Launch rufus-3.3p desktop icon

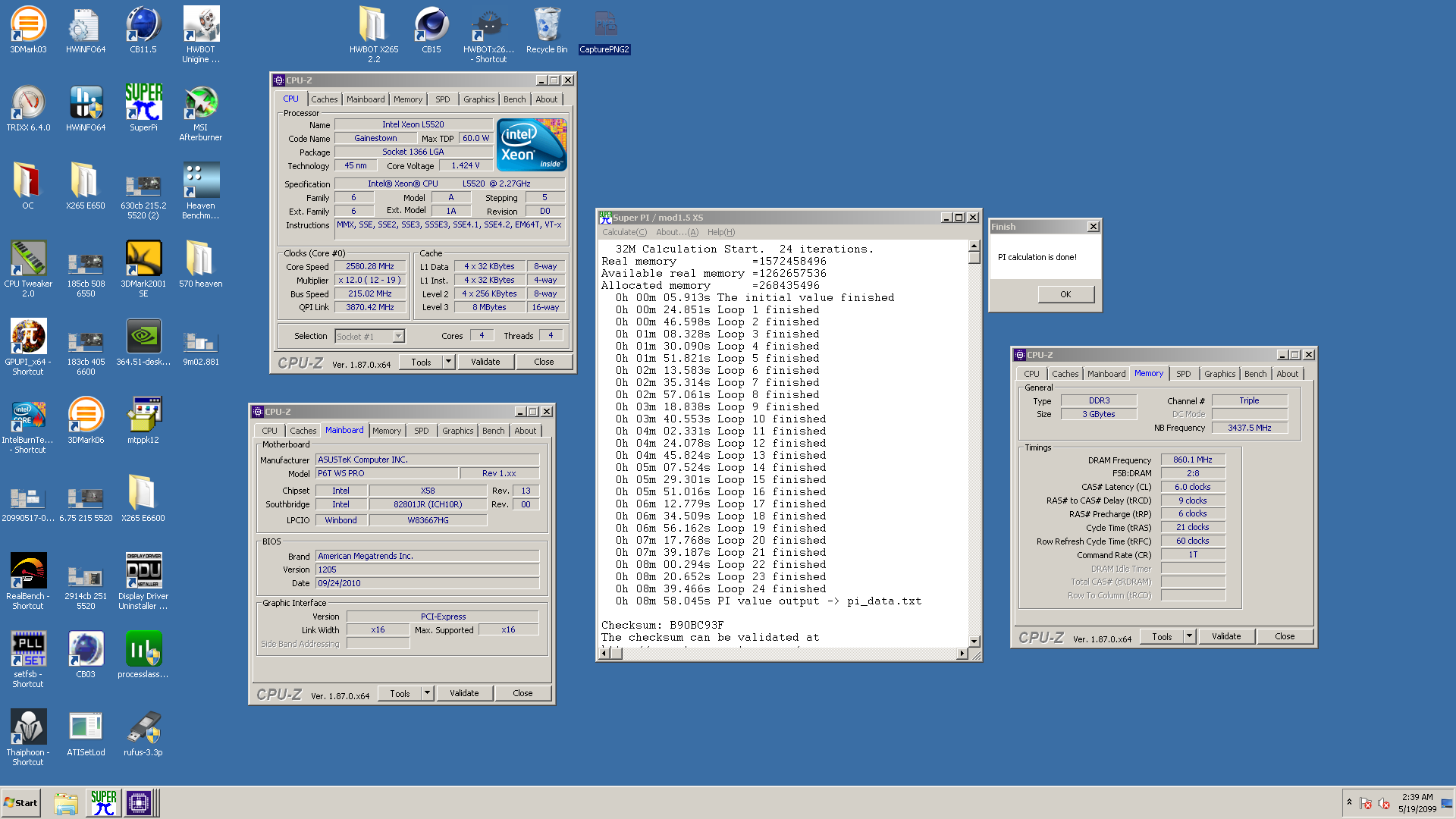pyautogui.click(x=143, y=733)
